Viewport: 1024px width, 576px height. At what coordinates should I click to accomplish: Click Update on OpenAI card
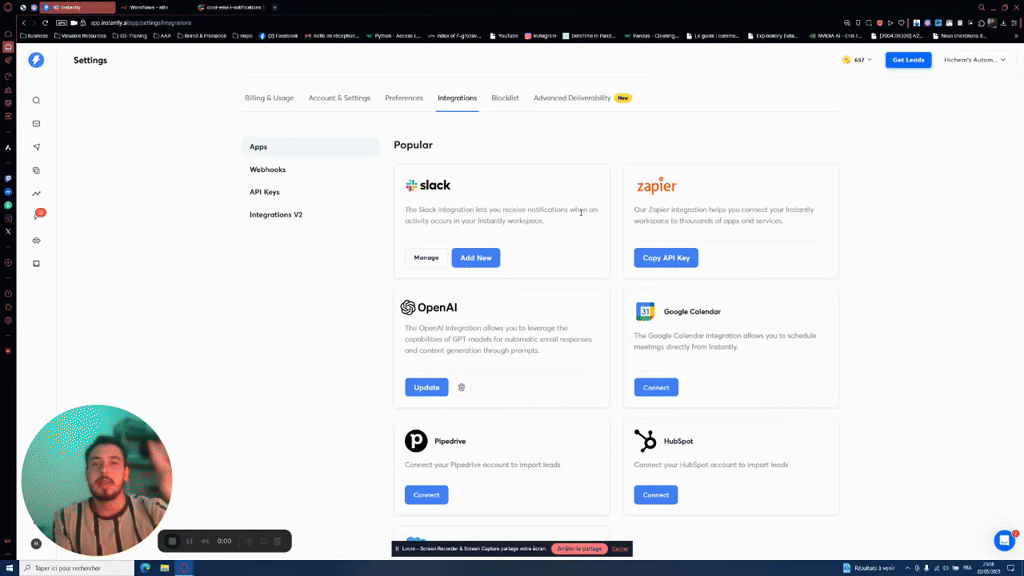[426, 387]
